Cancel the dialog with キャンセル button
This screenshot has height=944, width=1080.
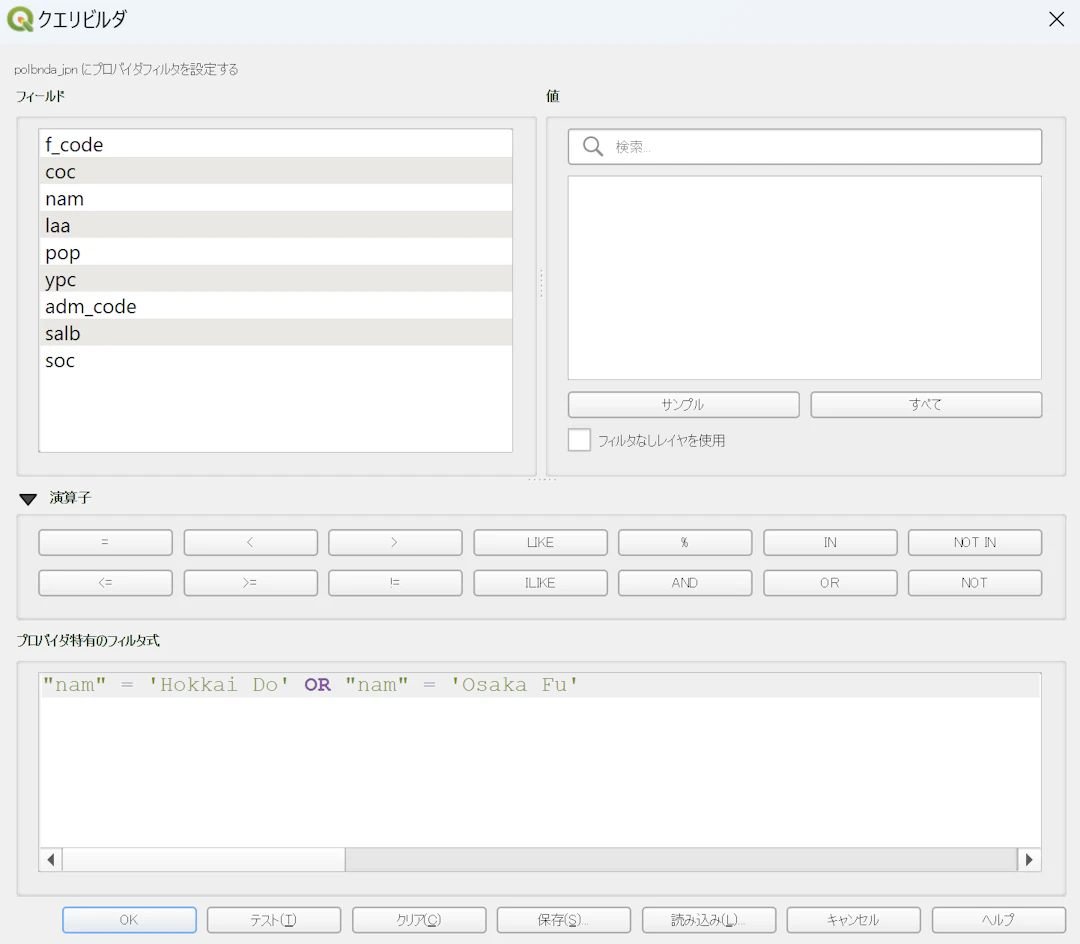pos(853,919)
